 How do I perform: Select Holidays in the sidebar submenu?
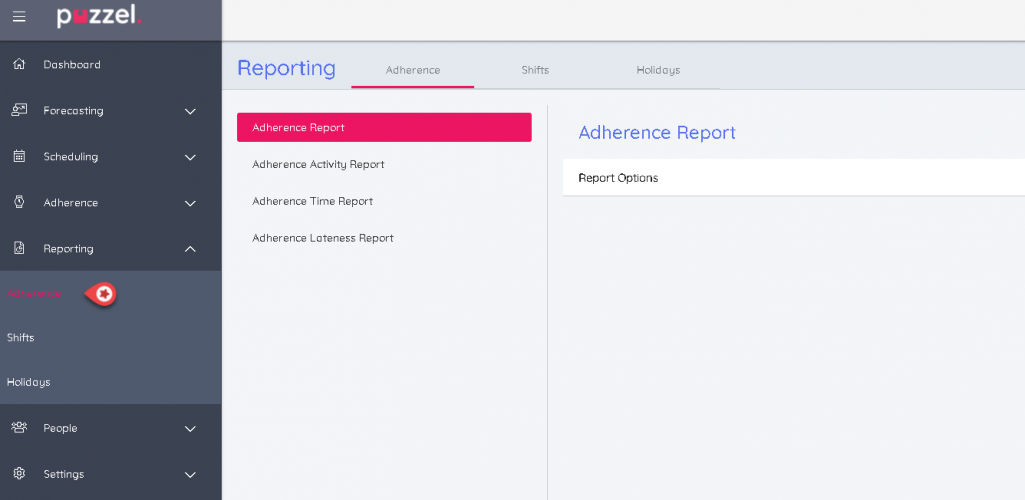28,382
